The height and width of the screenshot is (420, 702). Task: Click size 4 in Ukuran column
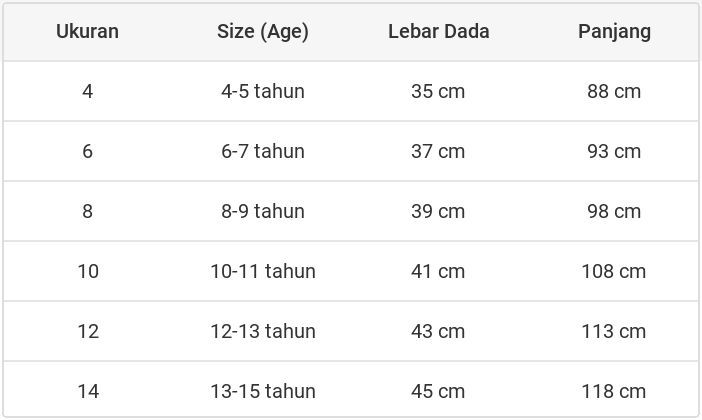click(88, 91)
